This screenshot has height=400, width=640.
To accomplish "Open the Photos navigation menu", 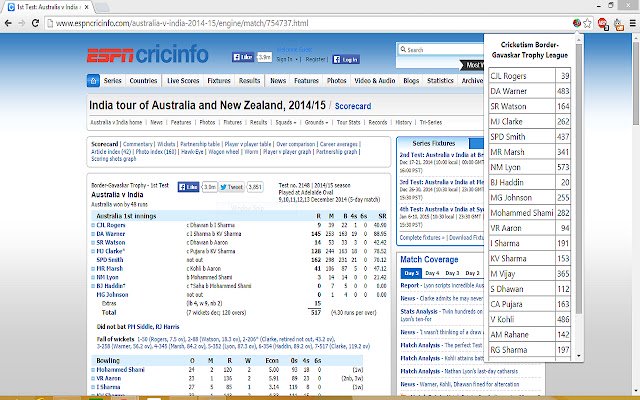I will pyautogui.click(x=336, y=80).
